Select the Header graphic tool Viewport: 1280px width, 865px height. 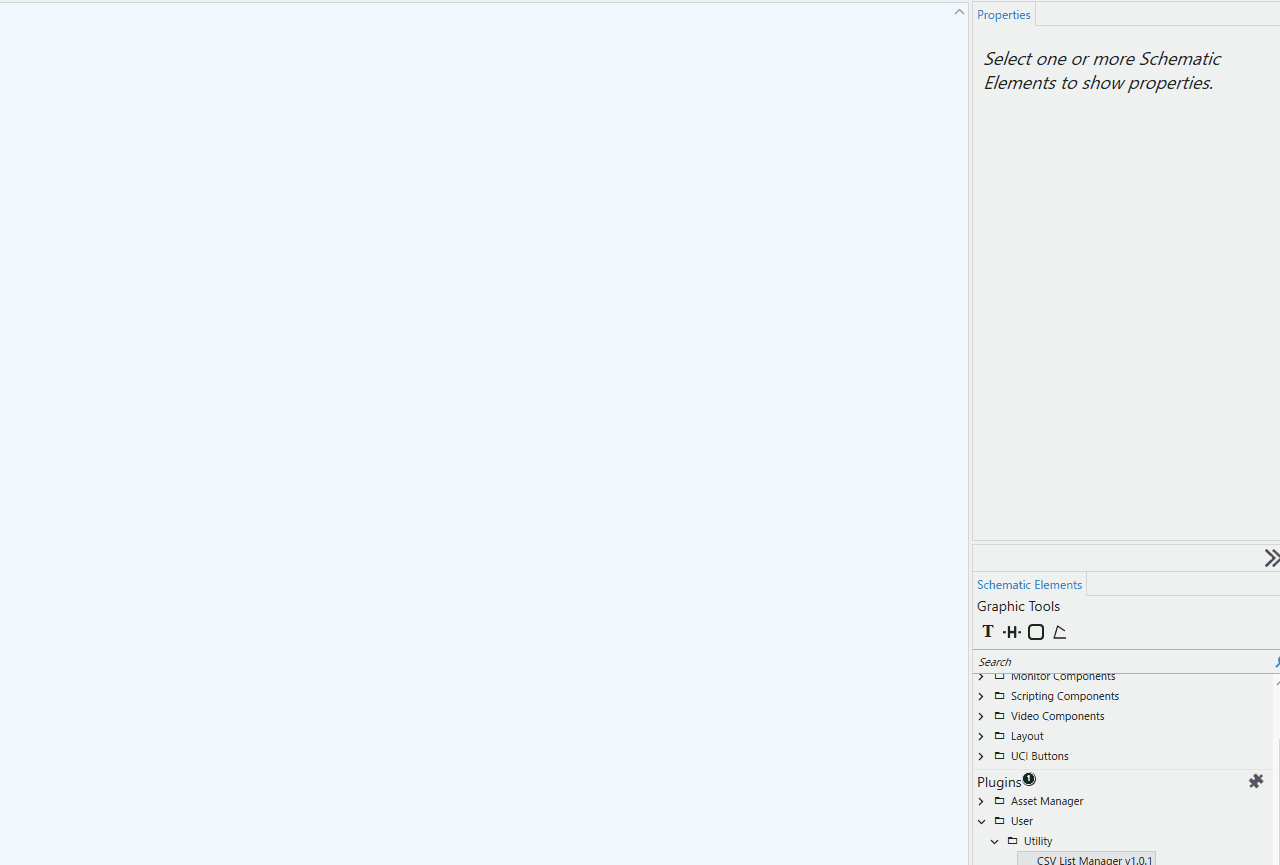1012,632
